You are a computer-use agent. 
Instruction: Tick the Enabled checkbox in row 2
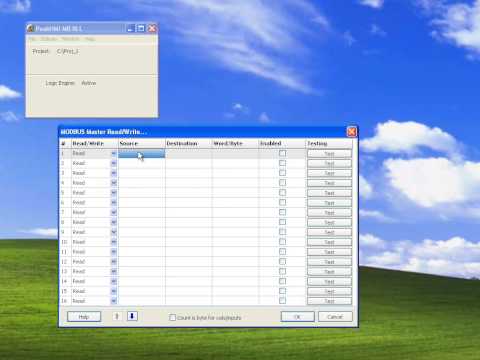point(282,163)
